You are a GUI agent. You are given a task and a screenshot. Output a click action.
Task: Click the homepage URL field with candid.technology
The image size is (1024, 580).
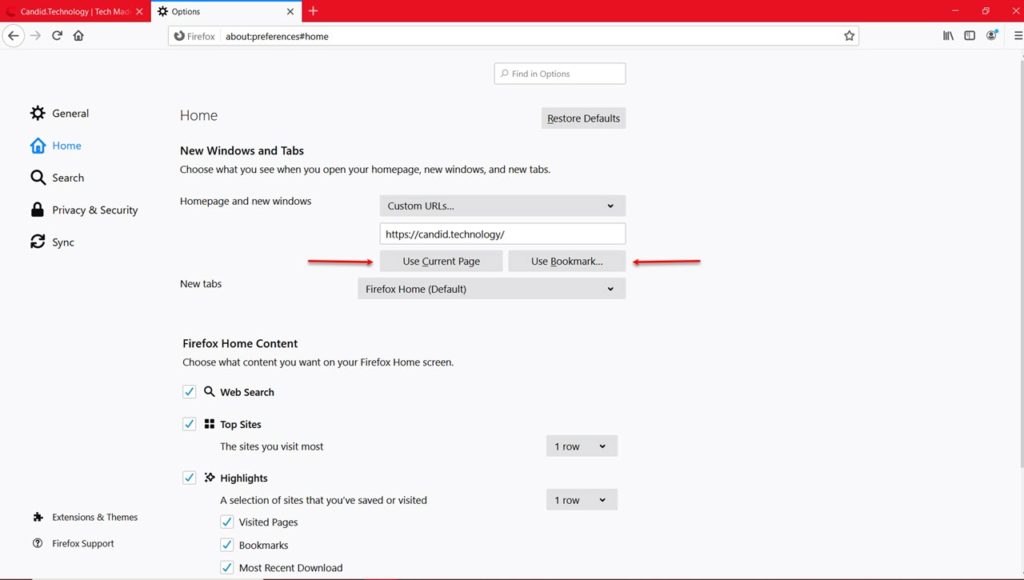coord(502,234)
